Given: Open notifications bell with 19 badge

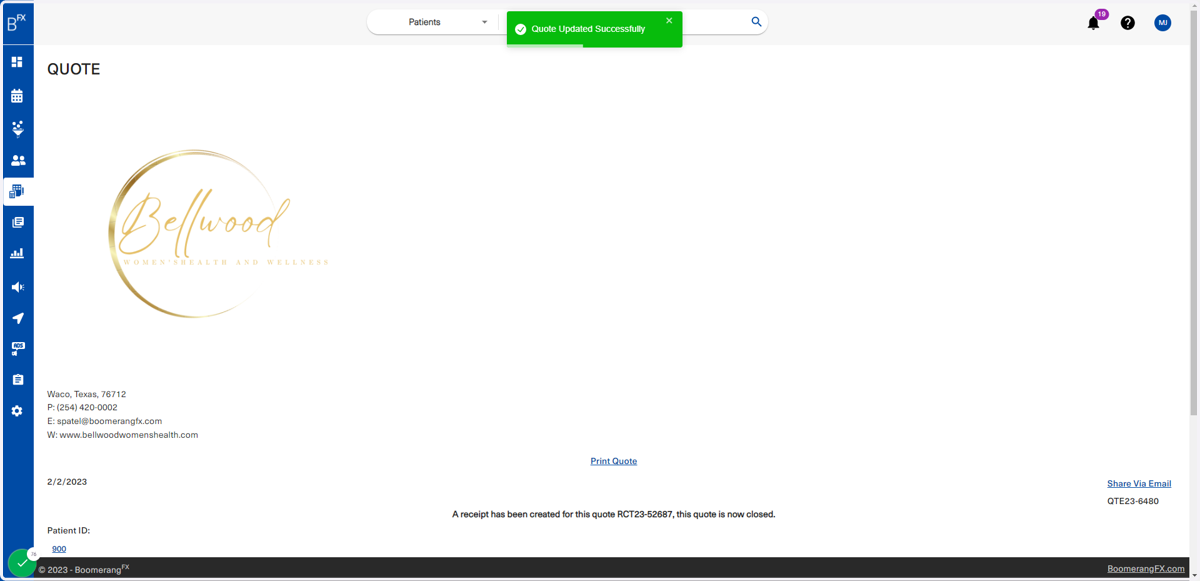Looking at the screenshot, I should (1094, 22).
